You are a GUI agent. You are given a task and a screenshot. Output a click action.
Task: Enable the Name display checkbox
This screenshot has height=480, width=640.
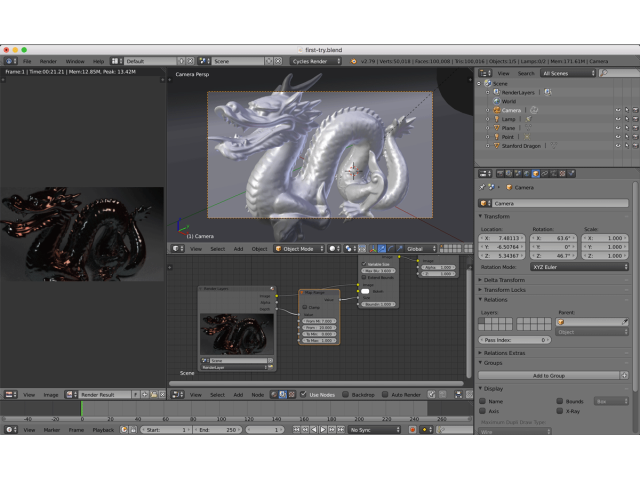coord(482,401)
